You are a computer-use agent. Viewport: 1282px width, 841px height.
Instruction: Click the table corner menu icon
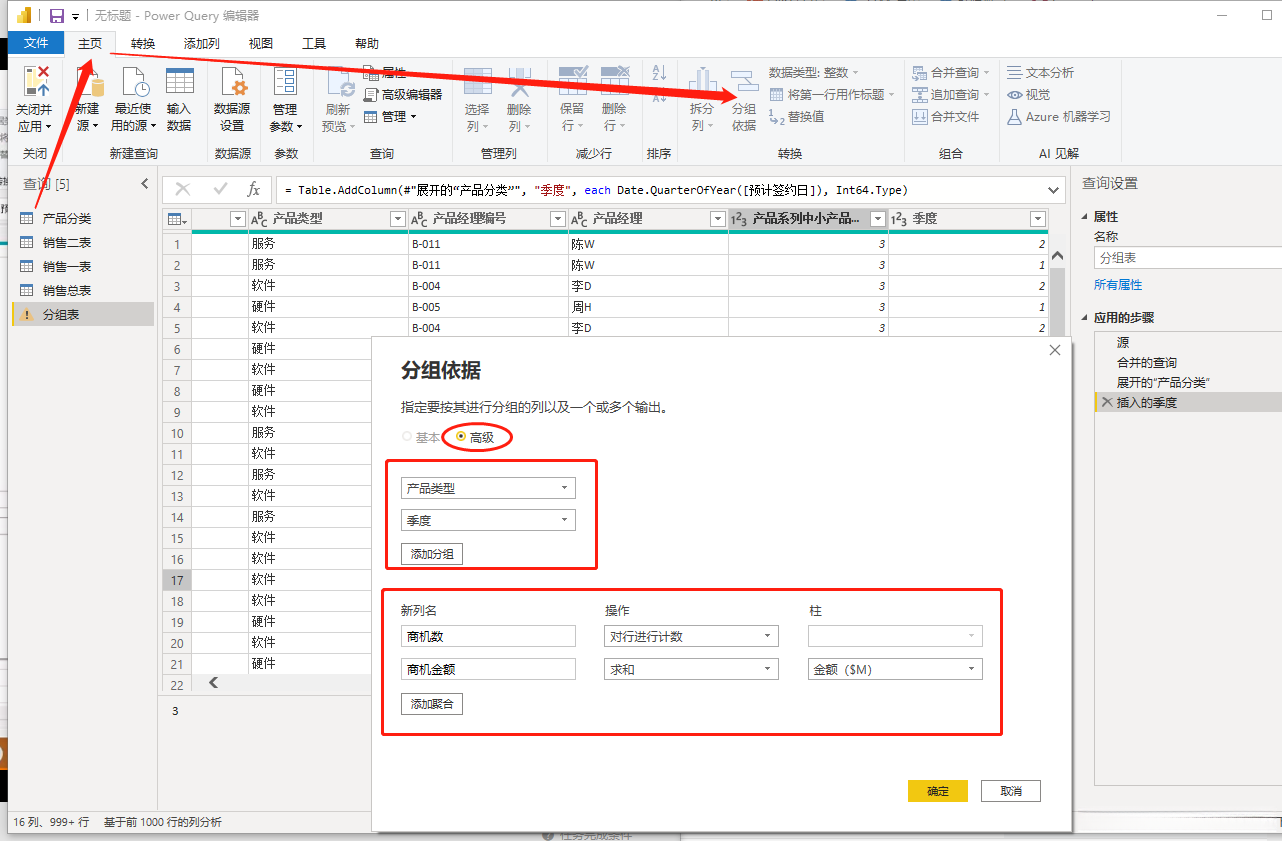point(177,219)
